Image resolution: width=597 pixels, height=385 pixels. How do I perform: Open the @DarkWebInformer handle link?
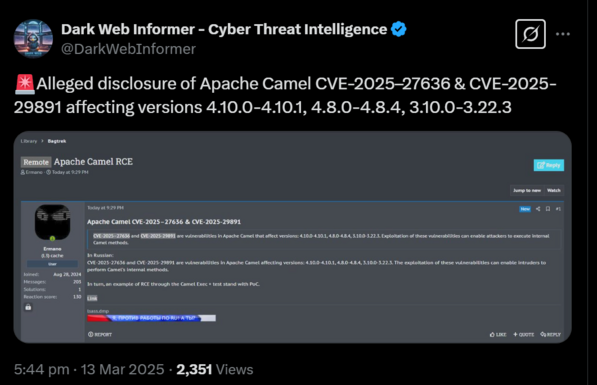coord(128,49)
